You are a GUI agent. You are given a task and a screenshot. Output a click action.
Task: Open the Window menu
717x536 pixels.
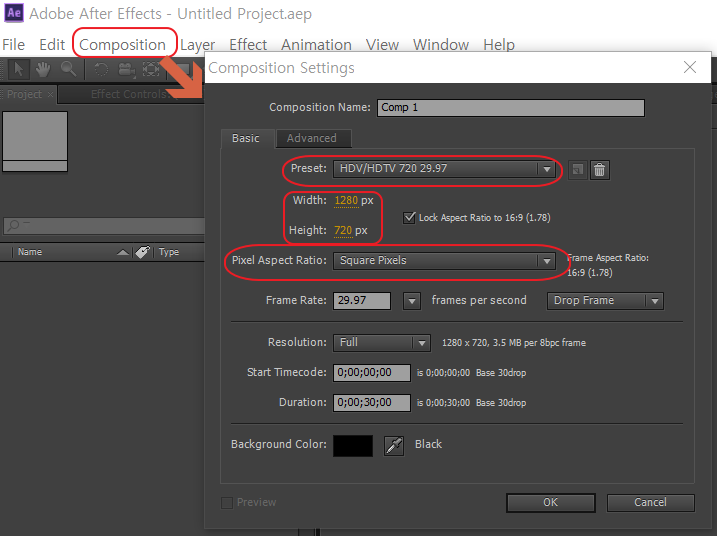pyautogui.click(x=441, y=45)
